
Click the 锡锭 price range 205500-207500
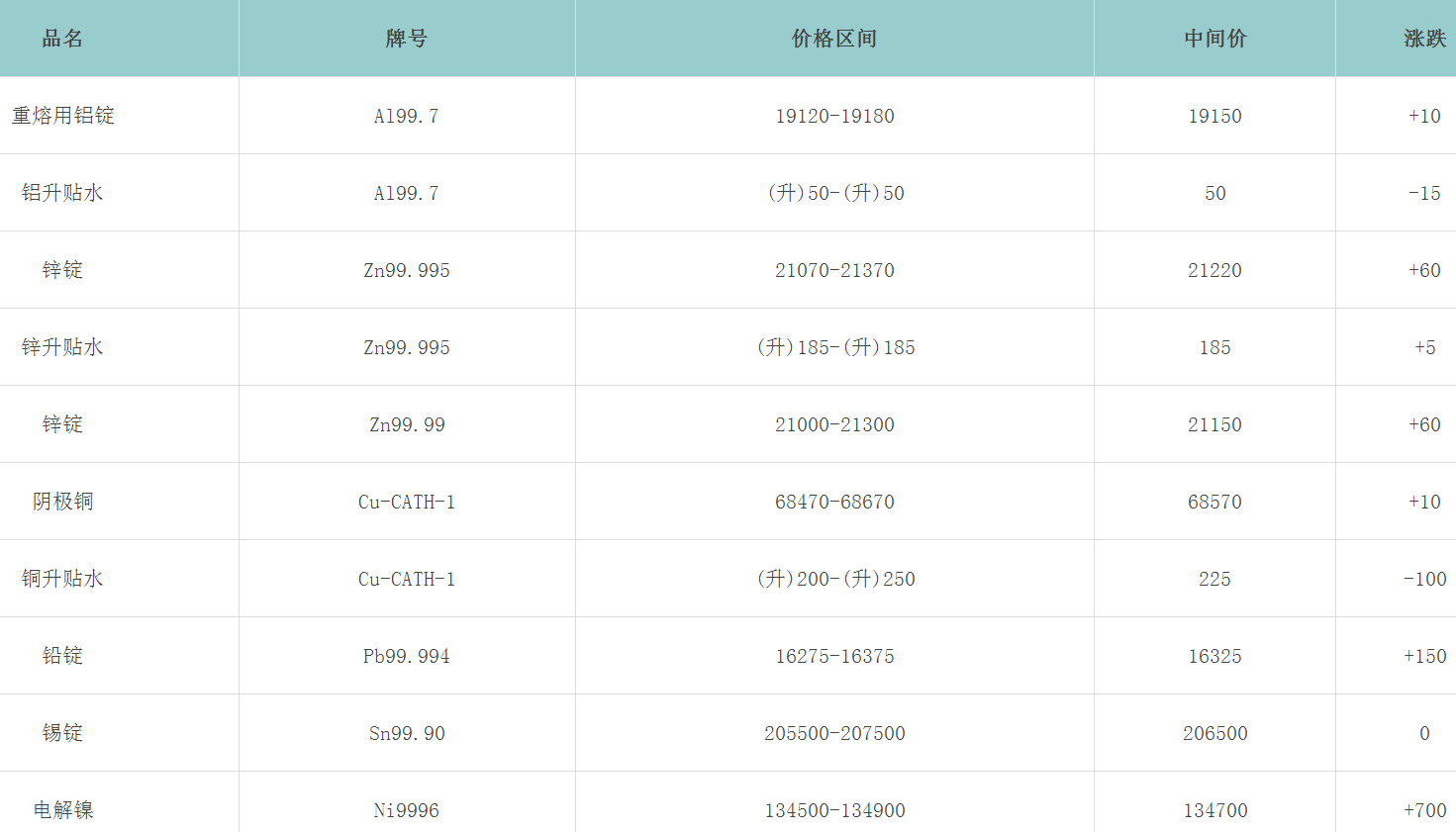(x=834, y=733)
